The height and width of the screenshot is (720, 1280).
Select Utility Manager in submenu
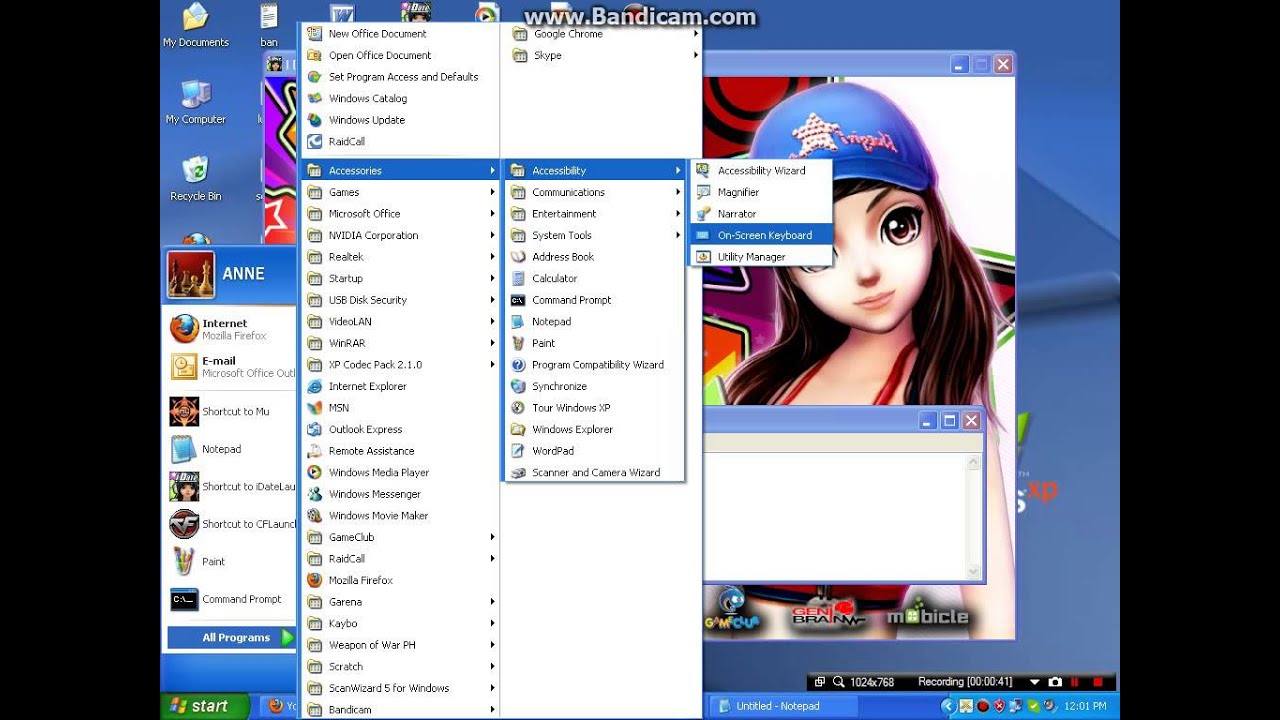[761, 257]
